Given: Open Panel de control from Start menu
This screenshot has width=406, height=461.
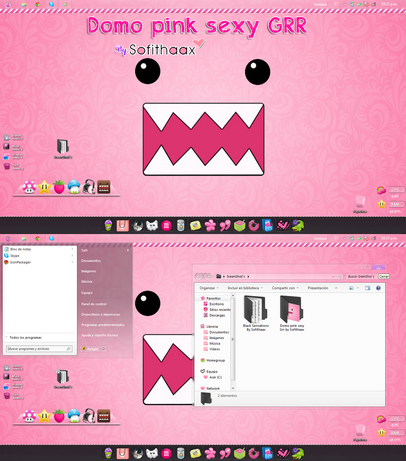Looking at the screenshot, I should [94, 304].
